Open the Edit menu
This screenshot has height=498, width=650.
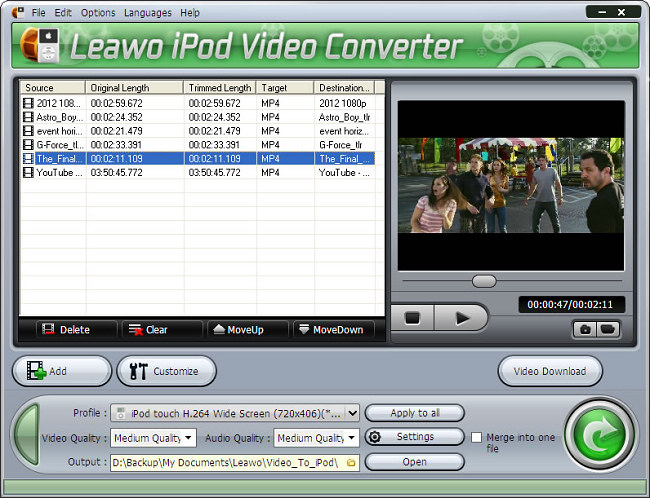pos(63,13)
